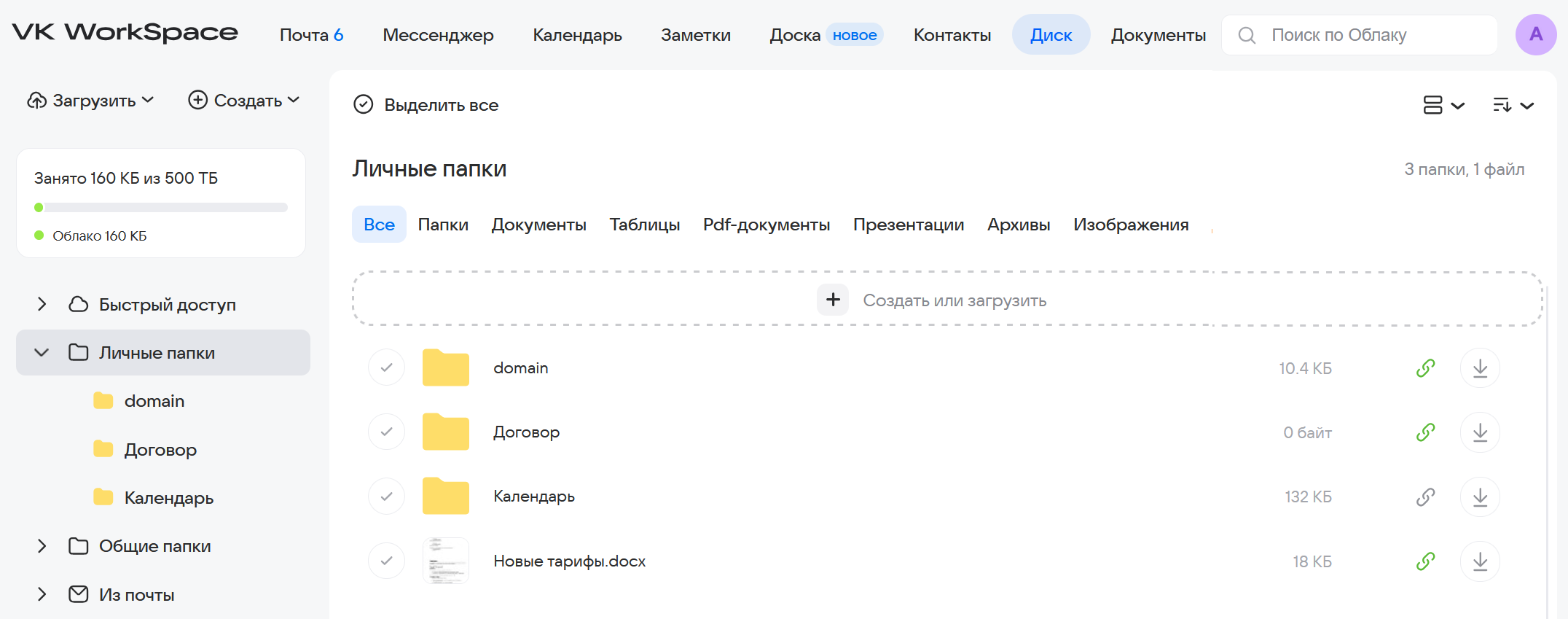Open the Создать menu button
This screenshot has width=1568, height=619.
244,101
